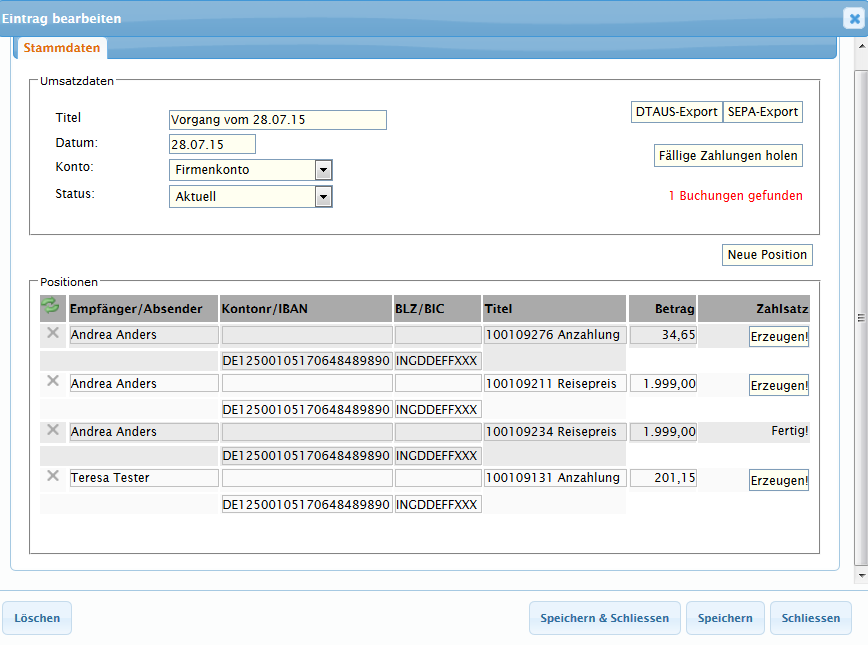Click the vertical scrollbar down arrow

click(861, 576)
